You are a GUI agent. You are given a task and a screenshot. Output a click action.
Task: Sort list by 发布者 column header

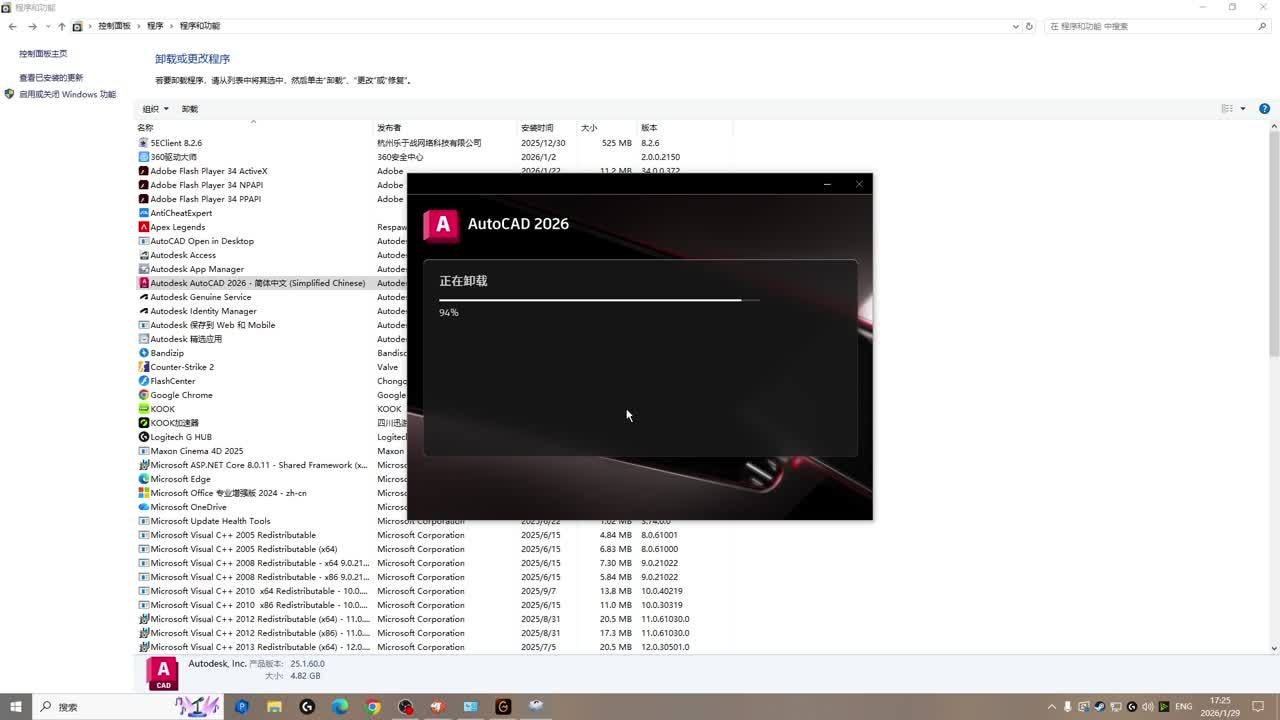[389, 128]
